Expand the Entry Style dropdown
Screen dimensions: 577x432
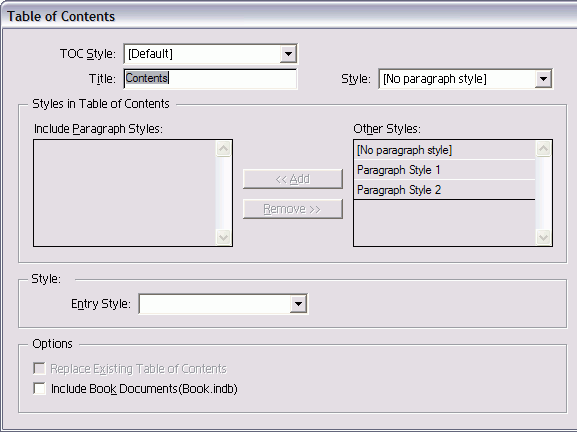tap(298, 304)
